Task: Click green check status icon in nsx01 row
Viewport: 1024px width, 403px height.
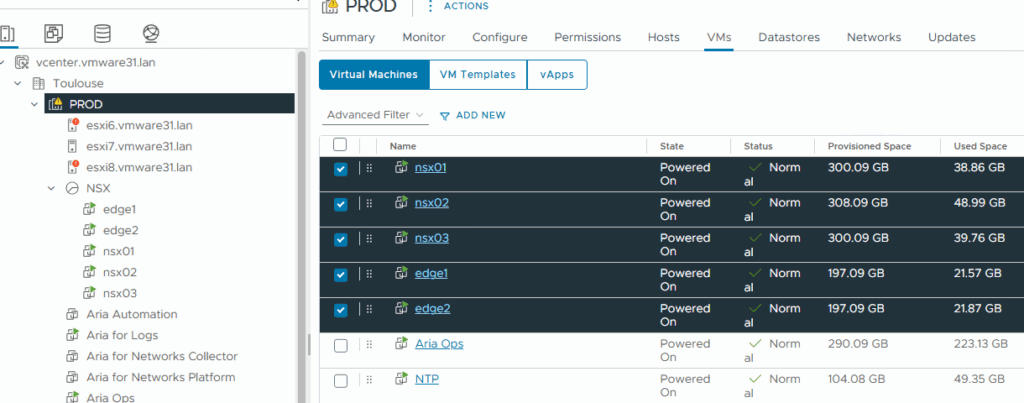Action: point(755,168)
